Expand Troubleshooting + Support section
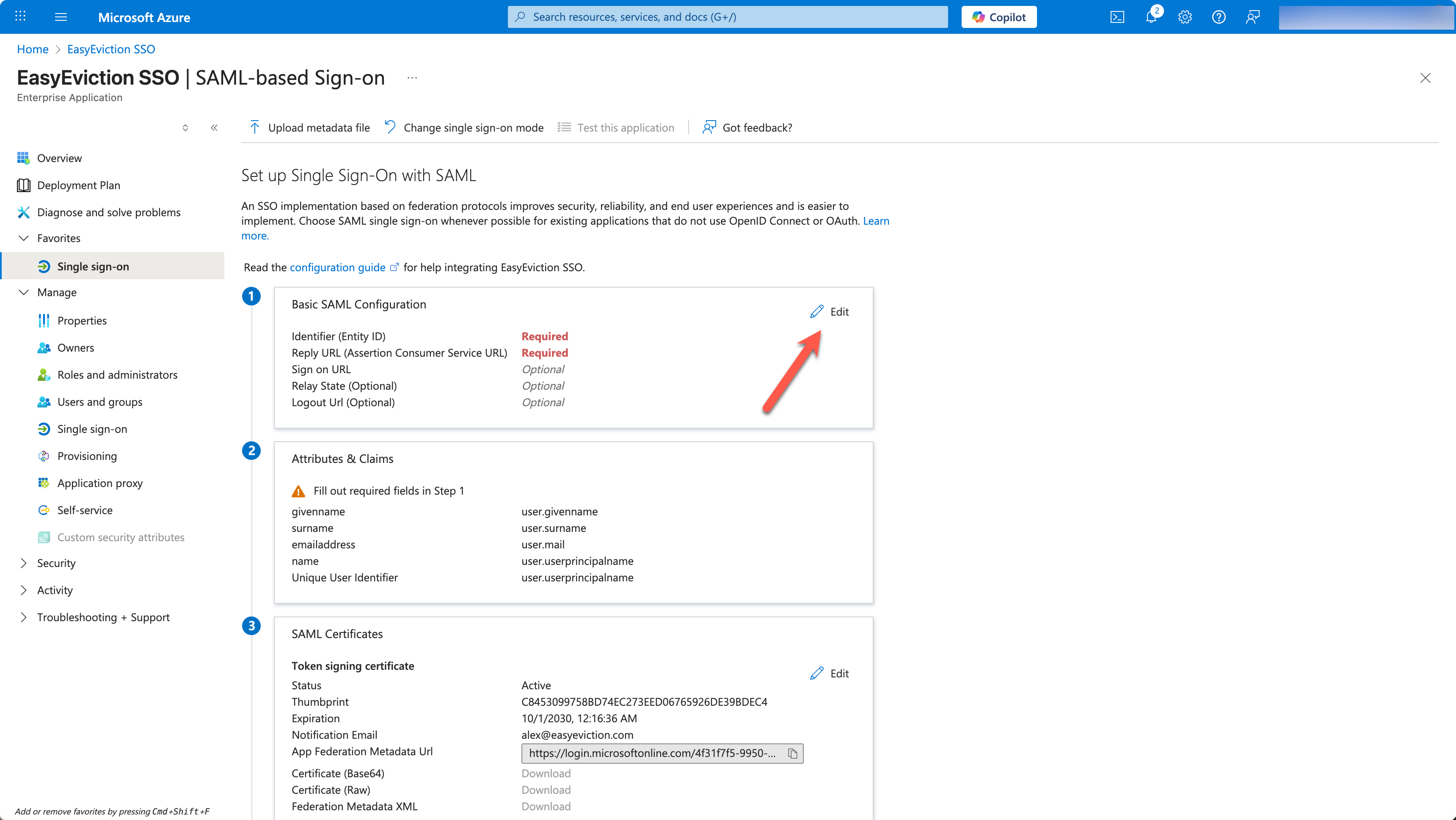This screenshot has width=1456, height=820. (24, 617)
